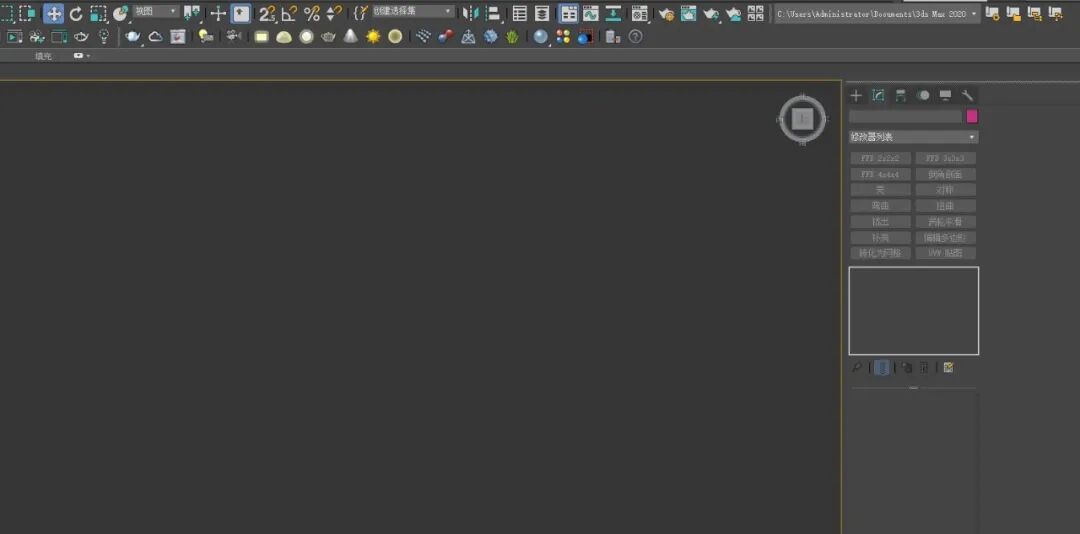Click the green plant icon
Viewport: 1080px width, 534px height.
click(x=512, y=37)
